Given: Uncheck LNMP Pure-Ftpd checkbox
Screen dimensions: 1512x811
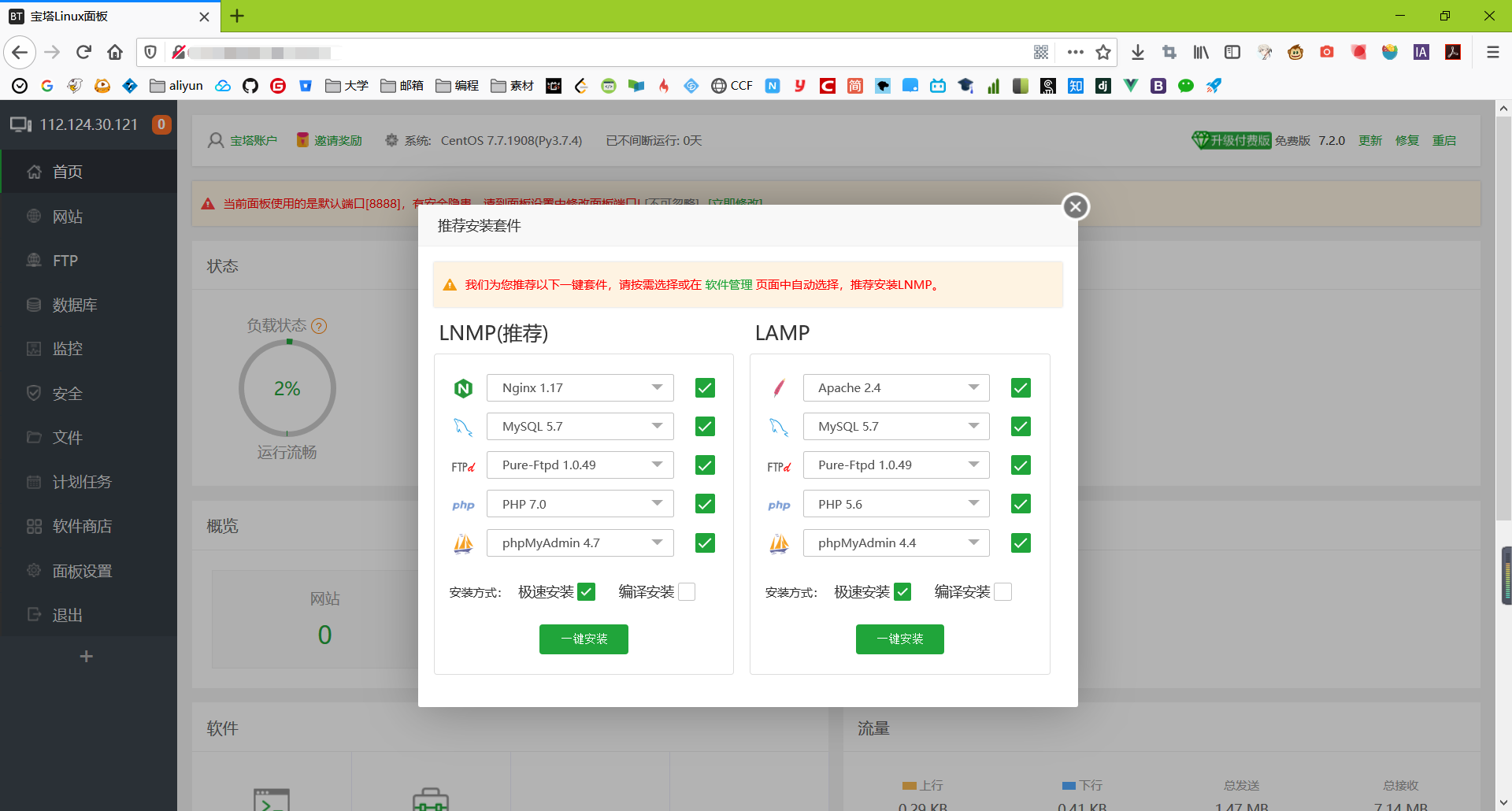Looking at the screenshot, I should [x=705, y=465].
